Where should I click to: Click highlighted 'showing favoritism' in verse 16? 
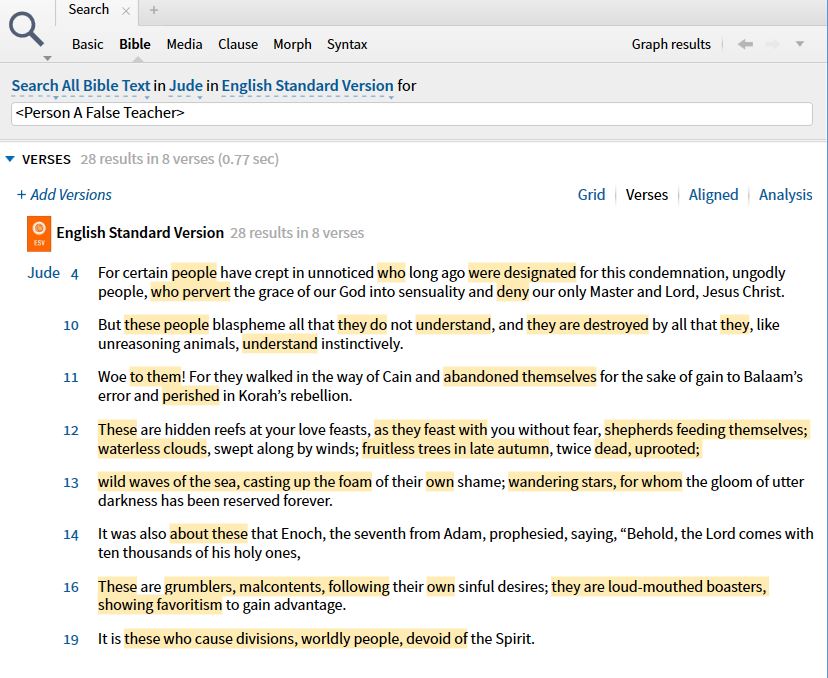(x=160, y=605)
